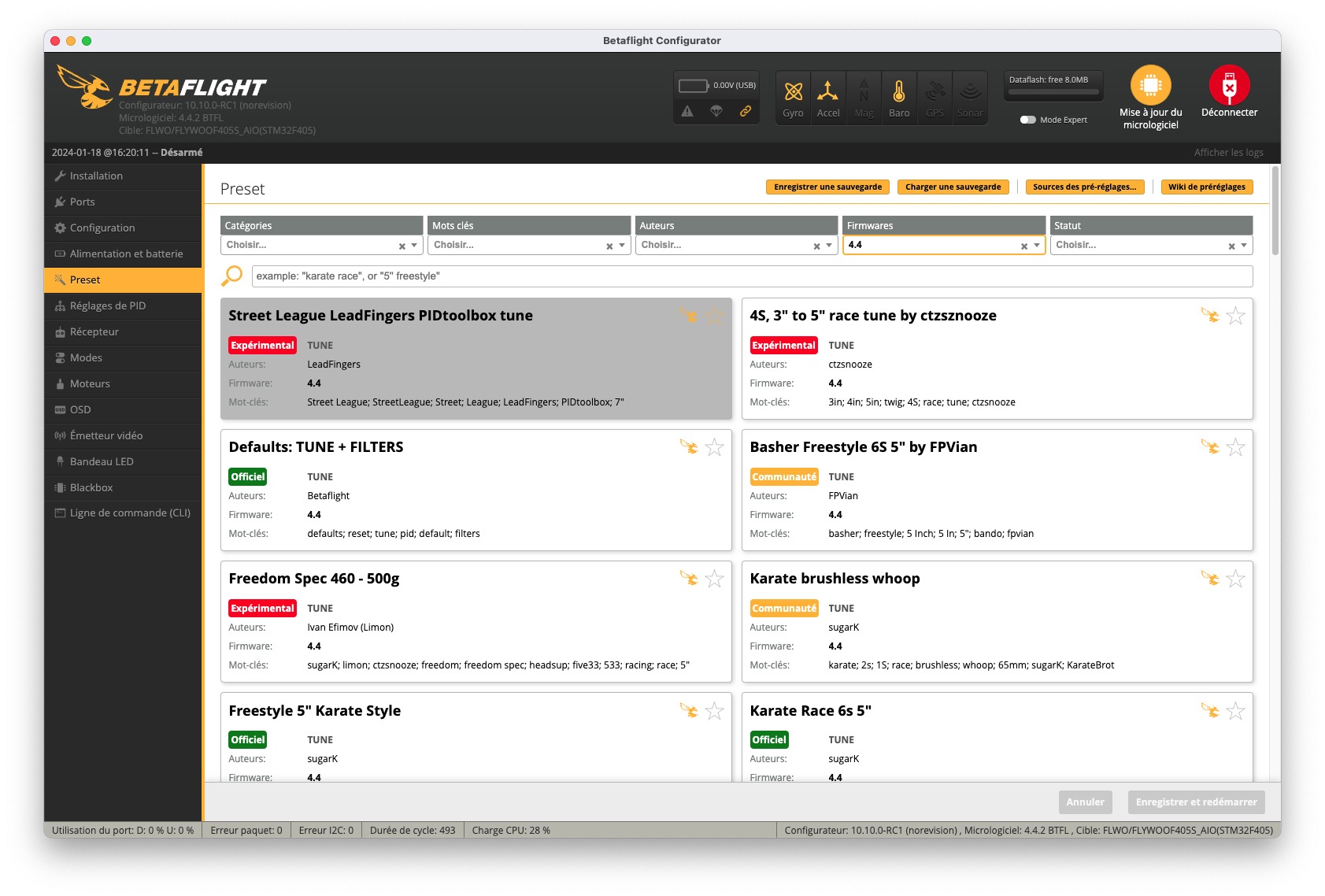Clear the Catégories filter selection
1325x896 pixels.
[402, 246]
